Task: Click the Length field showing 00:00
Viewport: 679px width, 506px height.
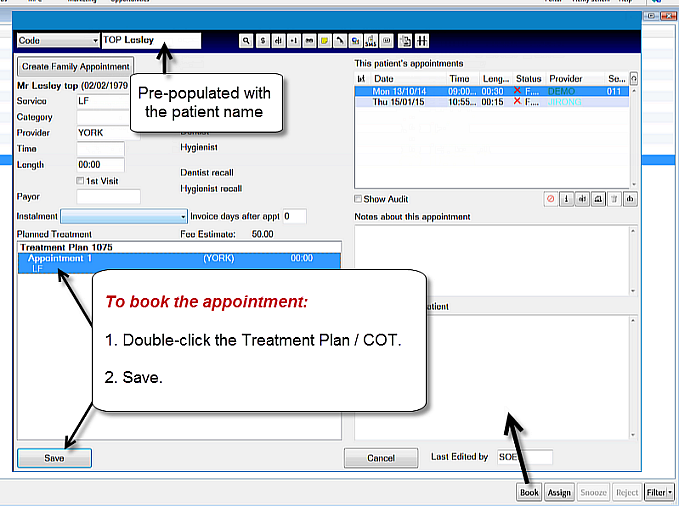Action: [x=100, y=165]
